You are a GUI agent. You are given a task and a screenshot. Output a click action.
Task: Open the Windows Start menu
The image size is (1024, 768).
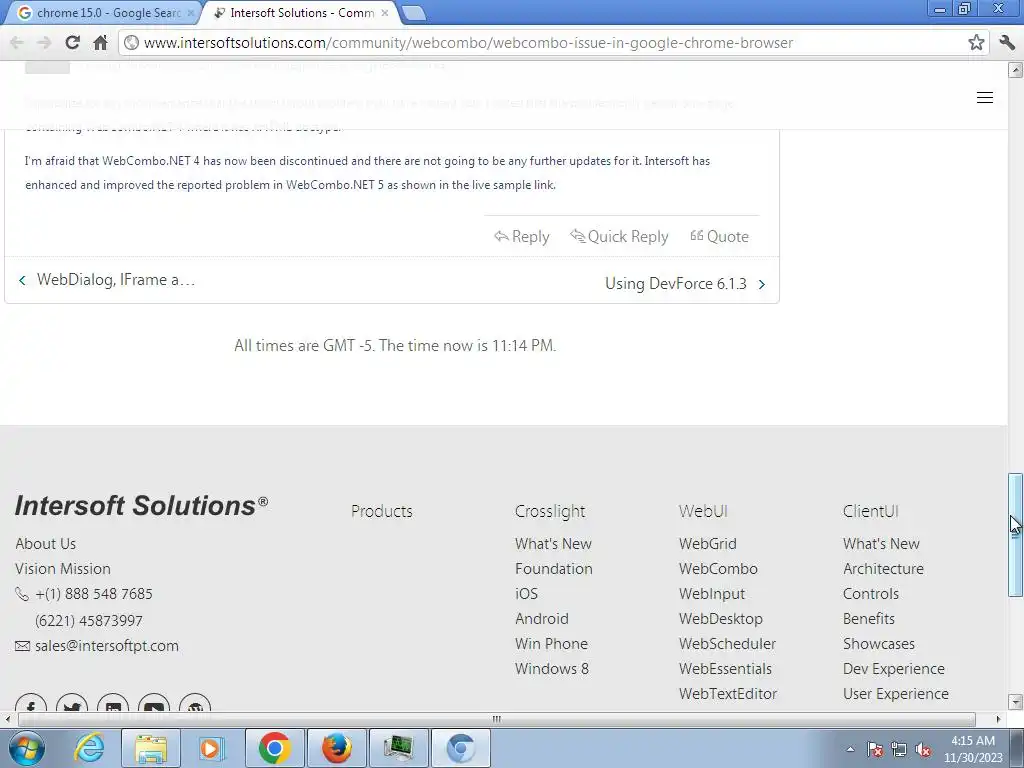[x=27, y=748]
